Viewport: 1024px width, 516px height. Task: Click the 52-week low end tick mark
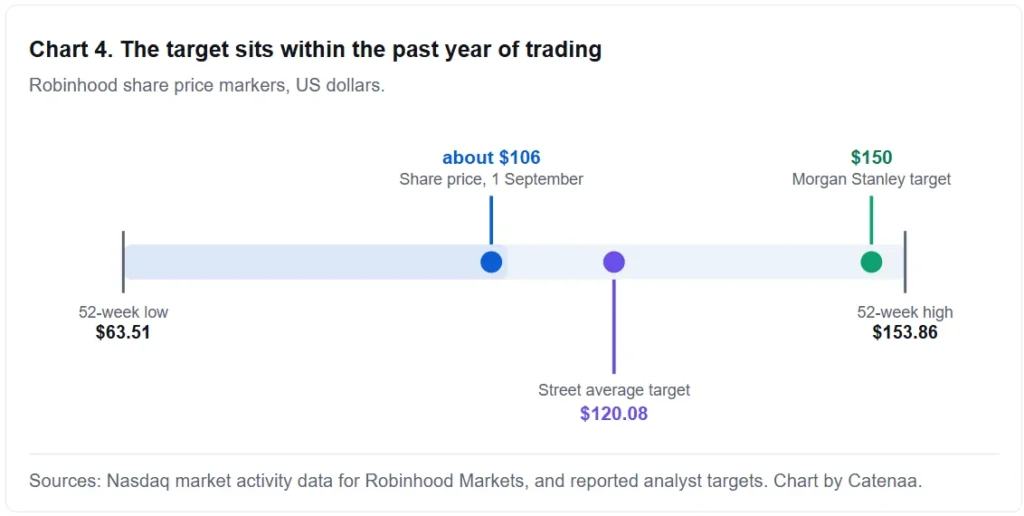pos(123,262)
